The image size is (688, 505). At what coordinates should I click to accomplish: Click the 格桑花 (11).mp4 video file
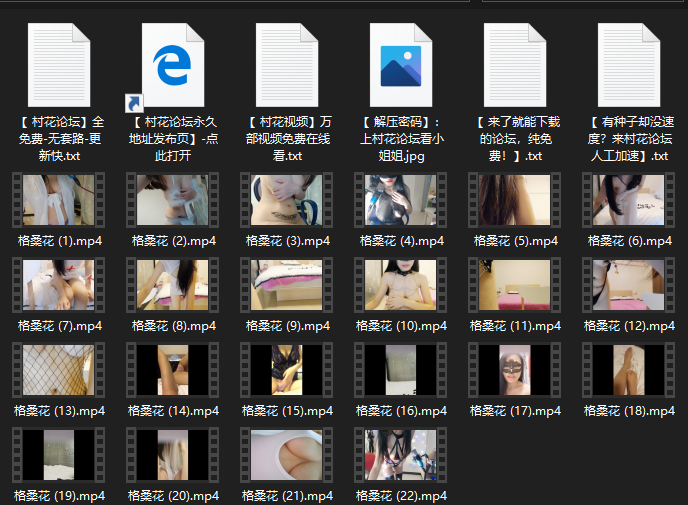coord(514,285)
